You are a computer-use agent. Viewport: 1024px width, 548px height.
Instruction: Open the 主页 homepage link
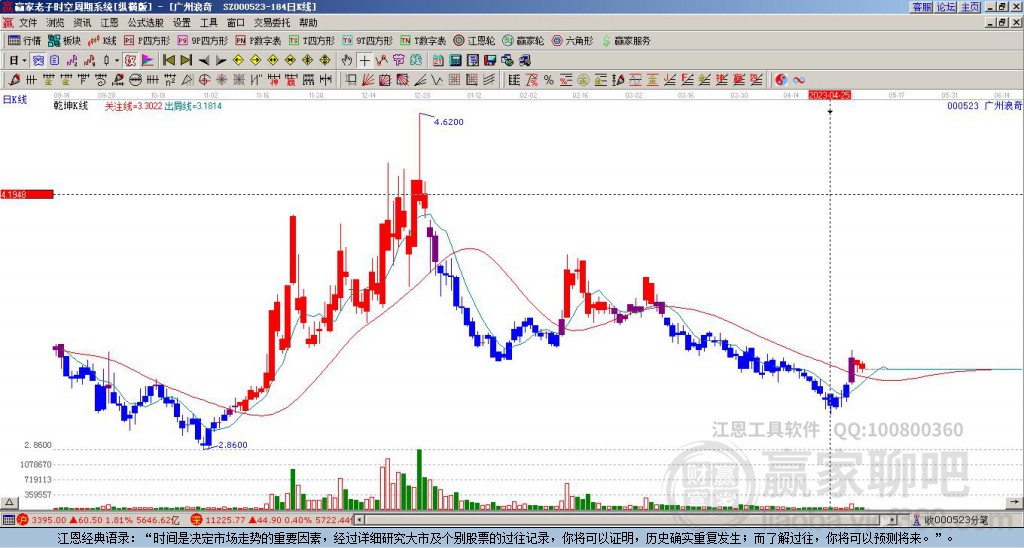click(970, 7)
